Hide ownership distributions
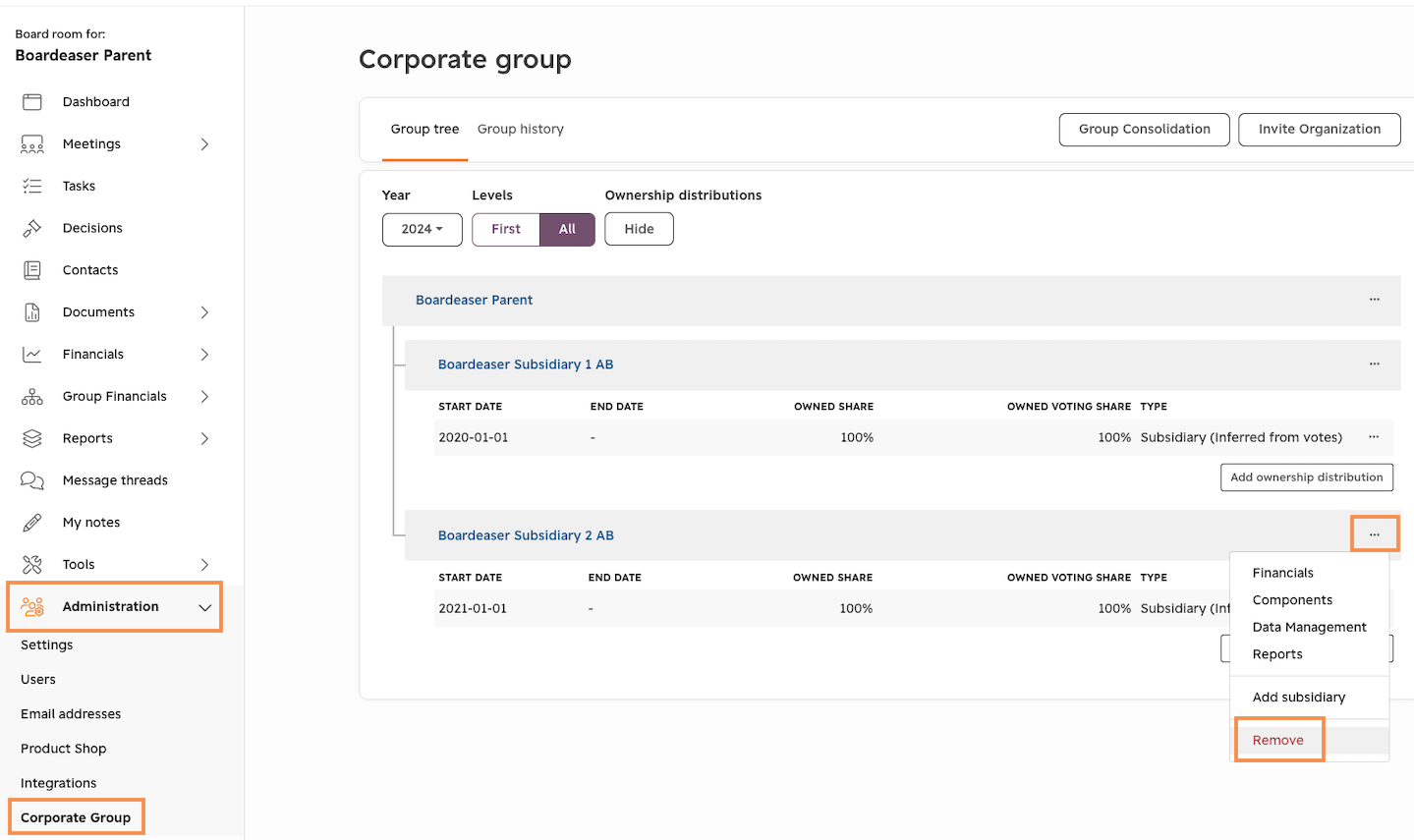Image resolution: width=1414 pixels, height=840 pixels. point(639,229)
